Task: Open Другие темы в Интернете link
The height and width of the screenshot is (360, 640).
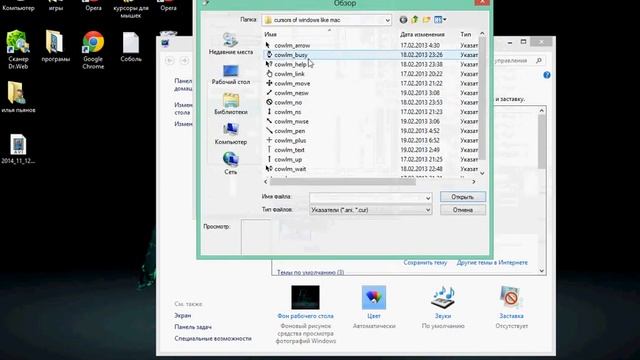Action: coord(492,262)
